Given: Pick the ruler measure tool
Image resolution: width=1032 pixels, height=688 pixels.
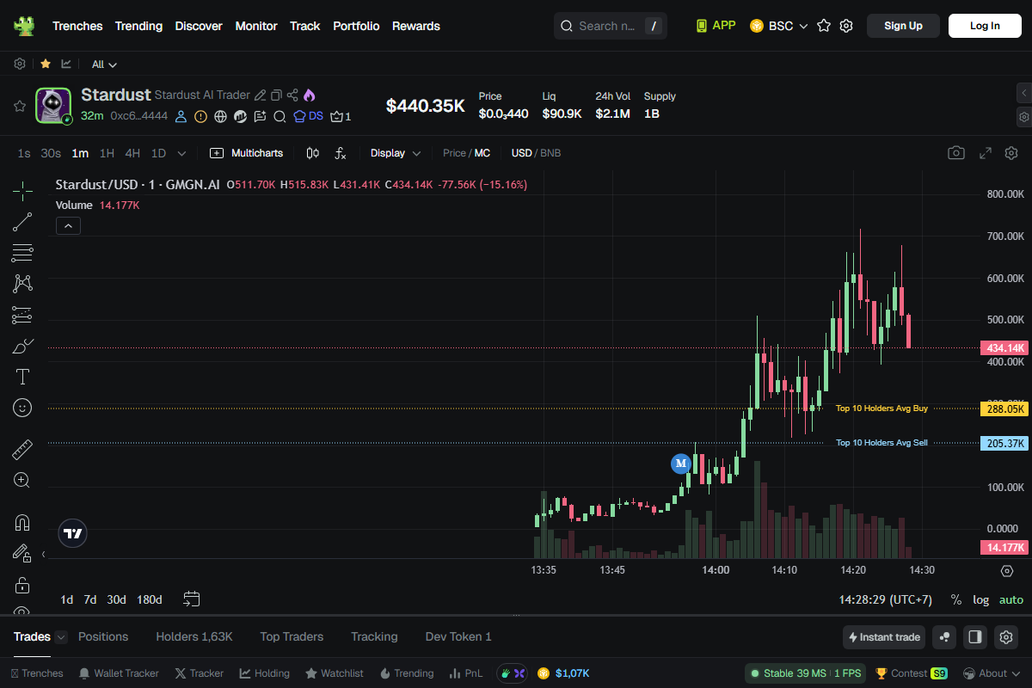Looking at the screenshot, I should 22,450.
